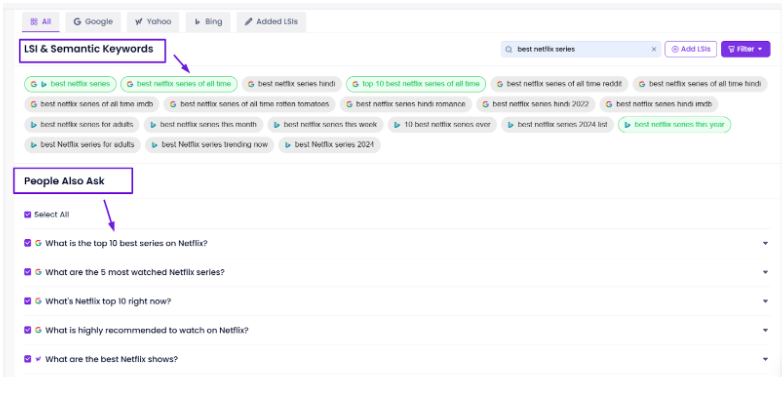
Task: Click Bing icon on best netflix series this year chip
Action: [627, 125]
